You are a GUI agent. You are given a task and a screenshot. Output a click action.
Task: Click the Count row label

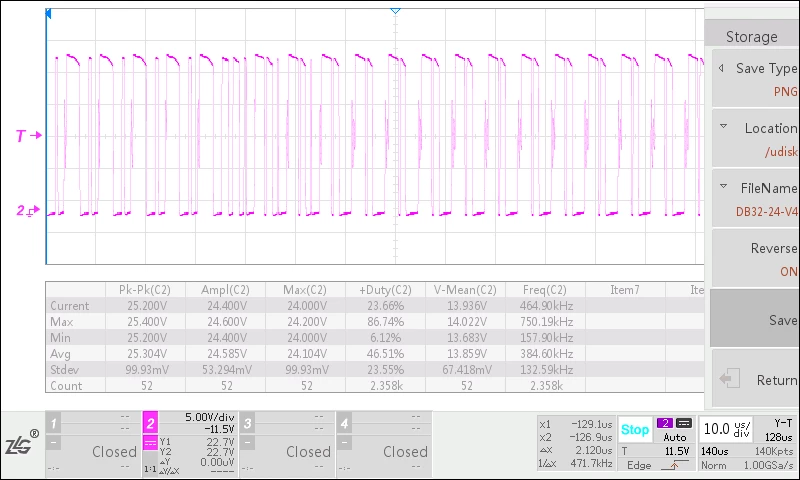[x=66, y=386]
